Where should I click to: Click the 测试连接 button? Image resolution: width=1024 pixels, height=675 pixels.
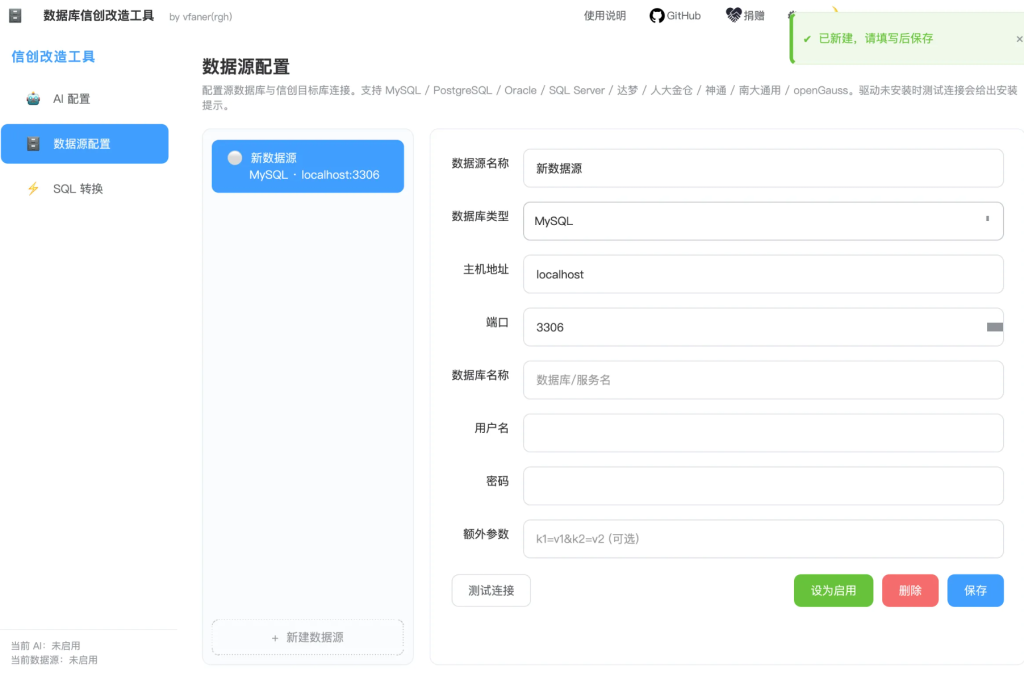pos(491,591)
